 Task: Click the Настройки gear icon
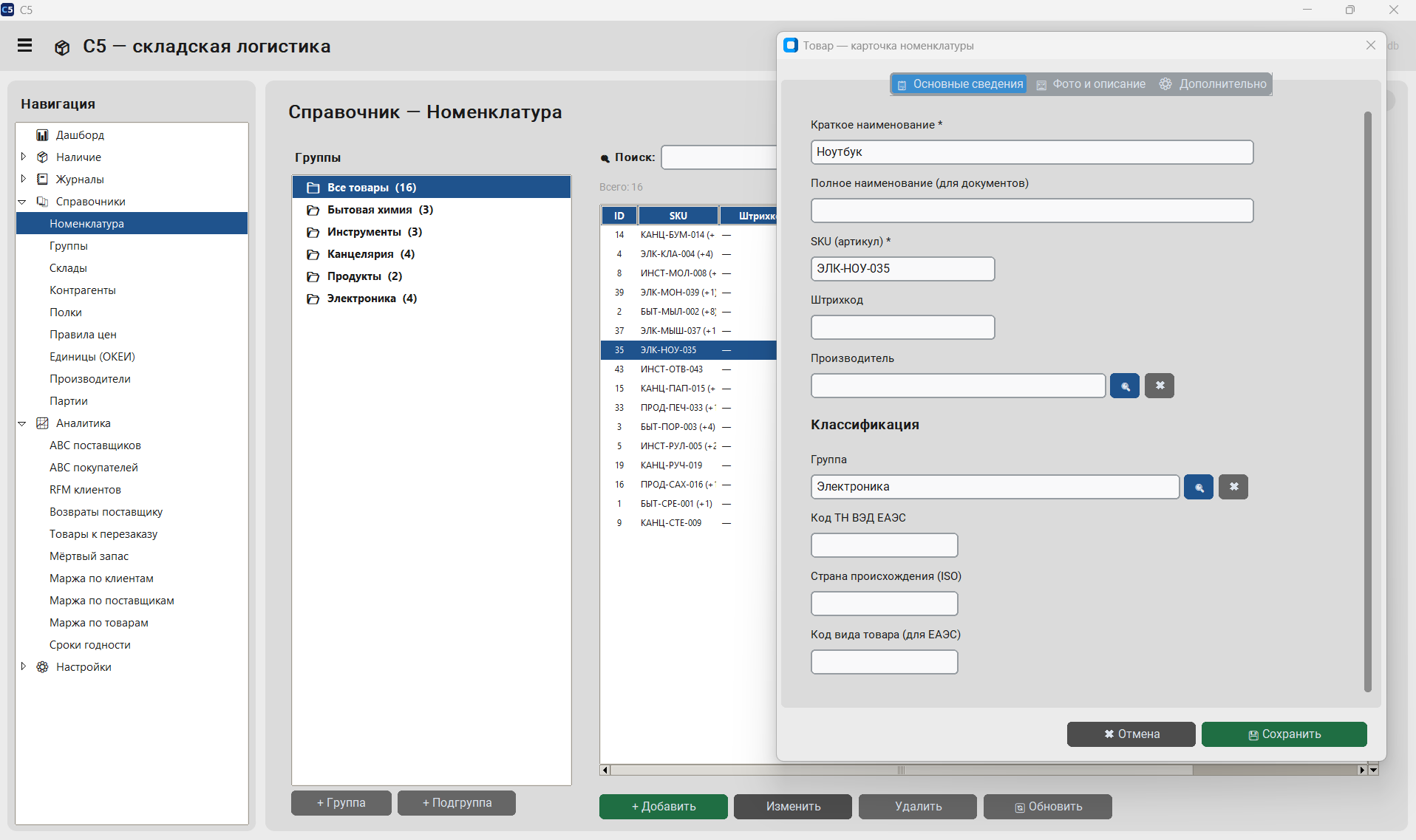[x=42, y=667]
